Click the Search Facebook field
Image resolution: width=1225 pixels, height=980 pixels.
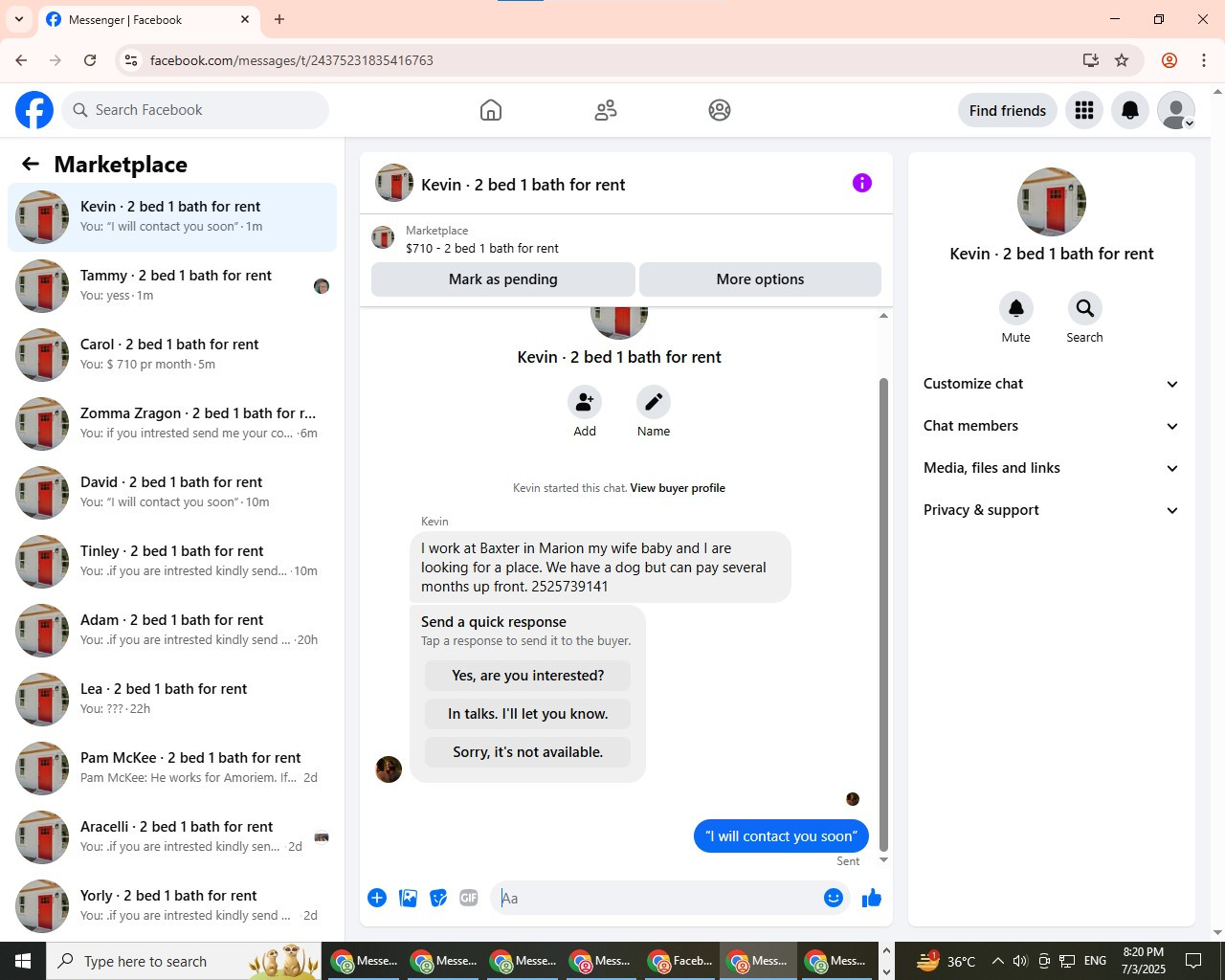(196, 110)
